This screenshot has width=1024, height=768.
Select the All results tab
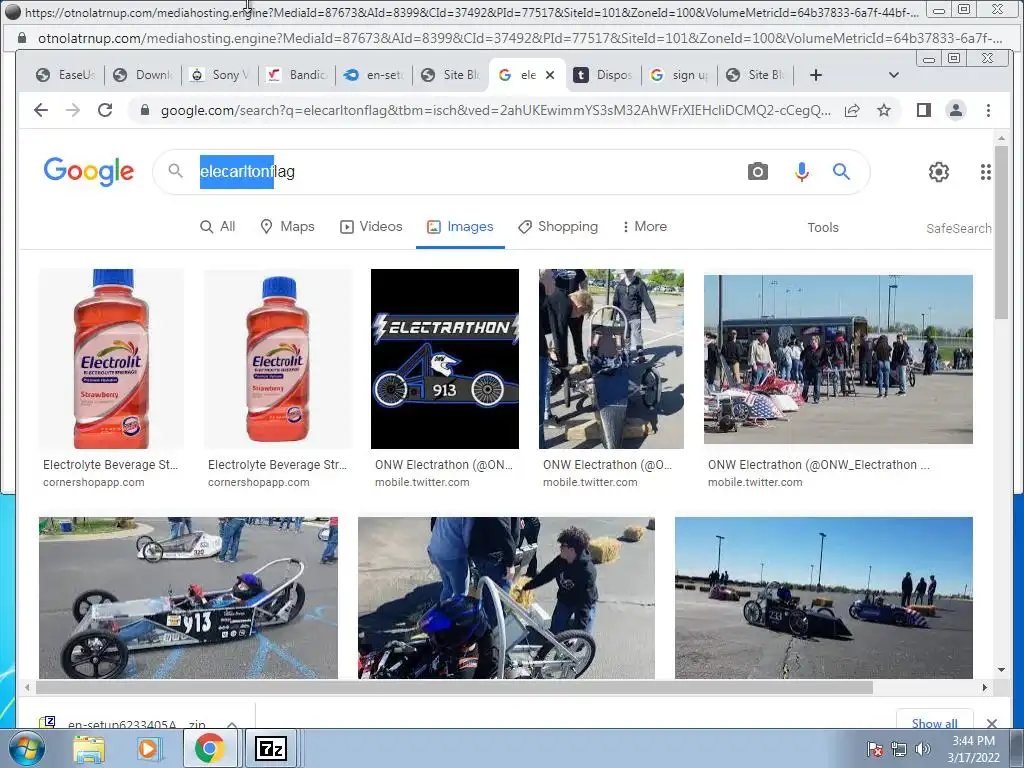tap(217, 227)
